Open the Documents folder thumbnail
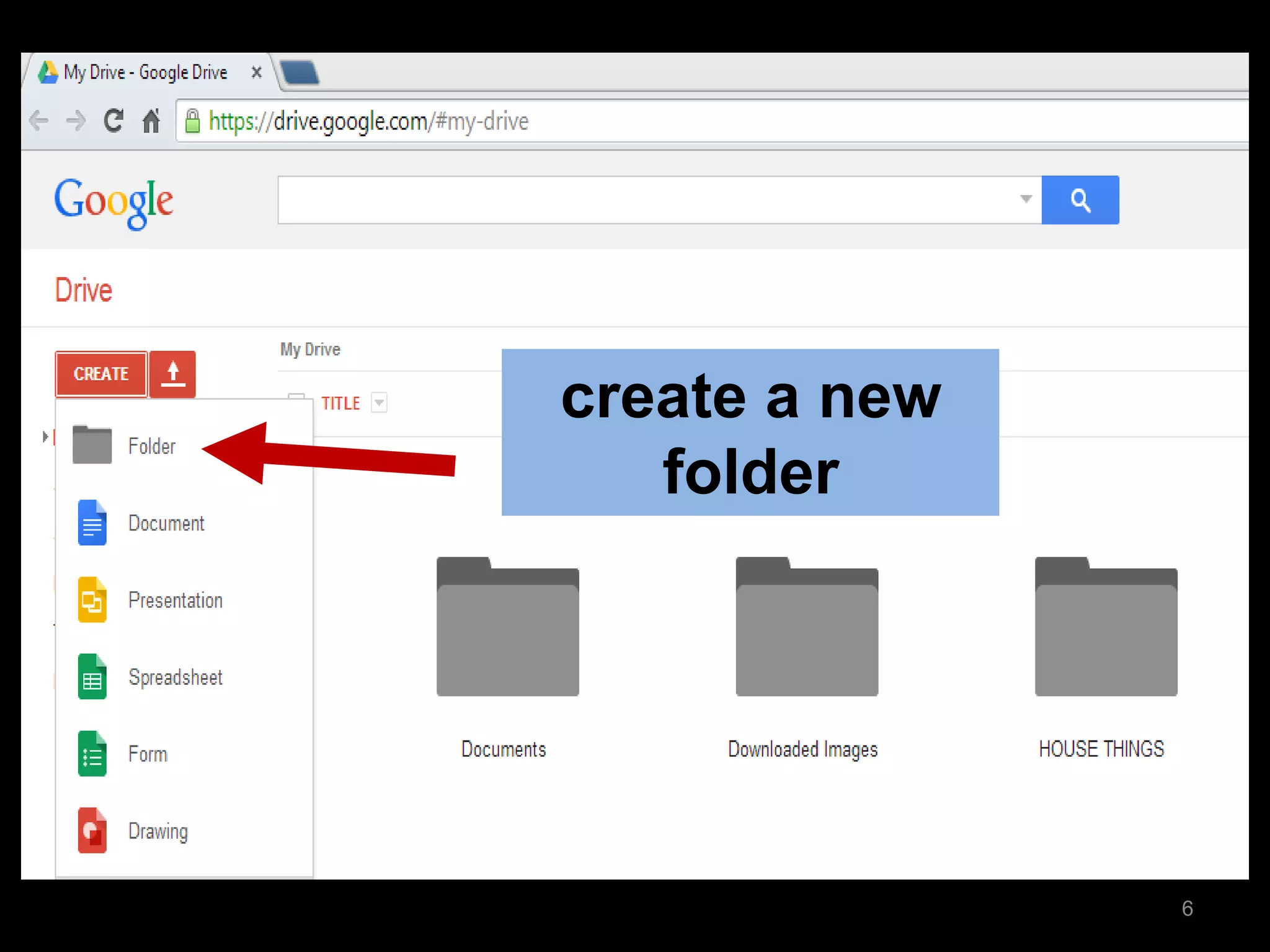 click(x=508, y=627)
